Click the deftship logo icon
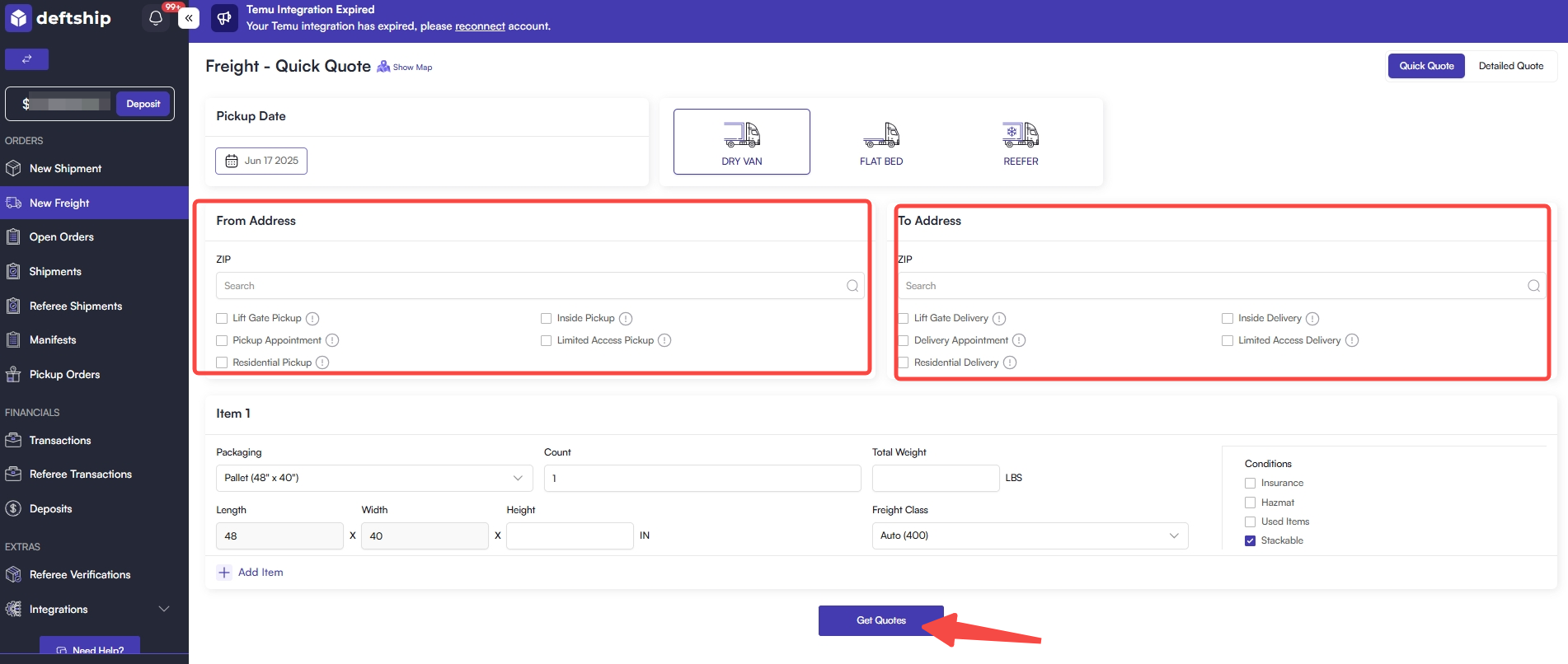The width and height of the screenshot is (1568, 664). [18, 17]
